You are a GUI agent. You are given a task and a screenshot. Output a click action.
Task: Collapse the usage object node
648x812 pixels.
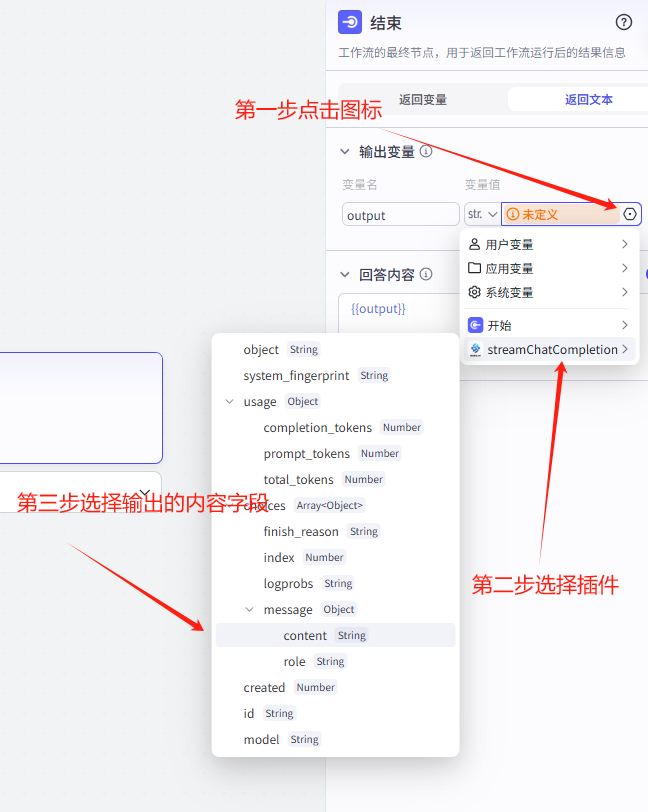(229, 401)
